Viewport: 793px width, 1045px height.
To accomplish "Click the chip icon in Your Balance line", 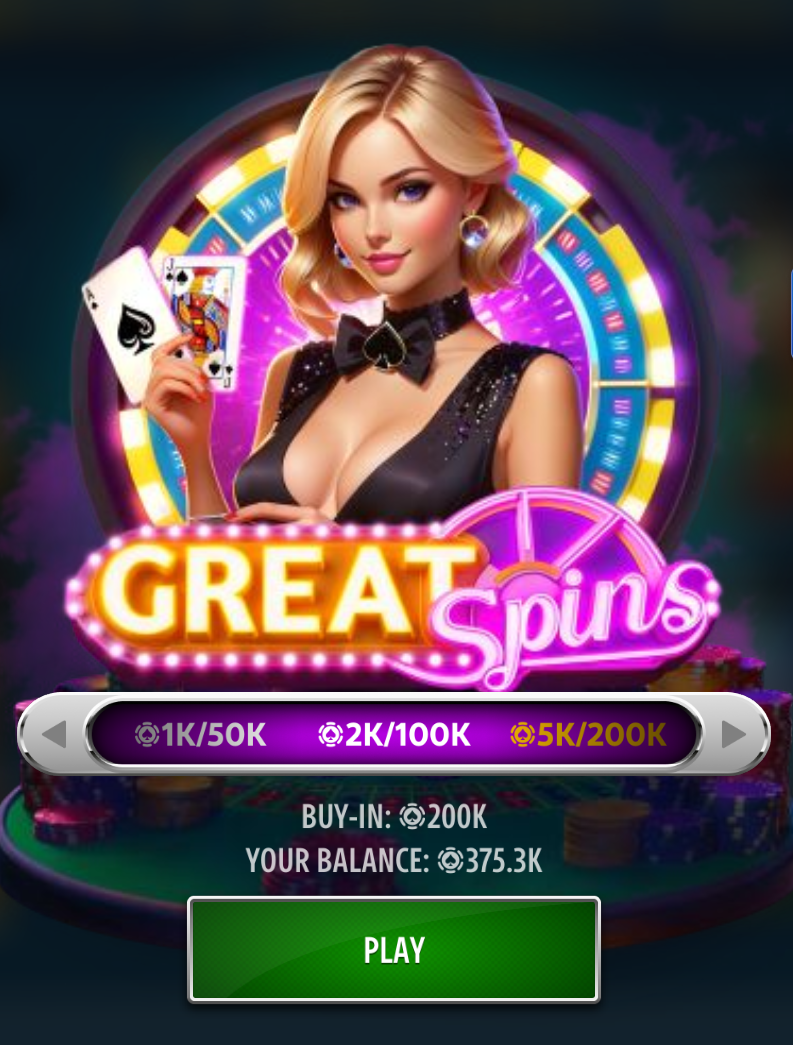I will click(x=450, y=860).
